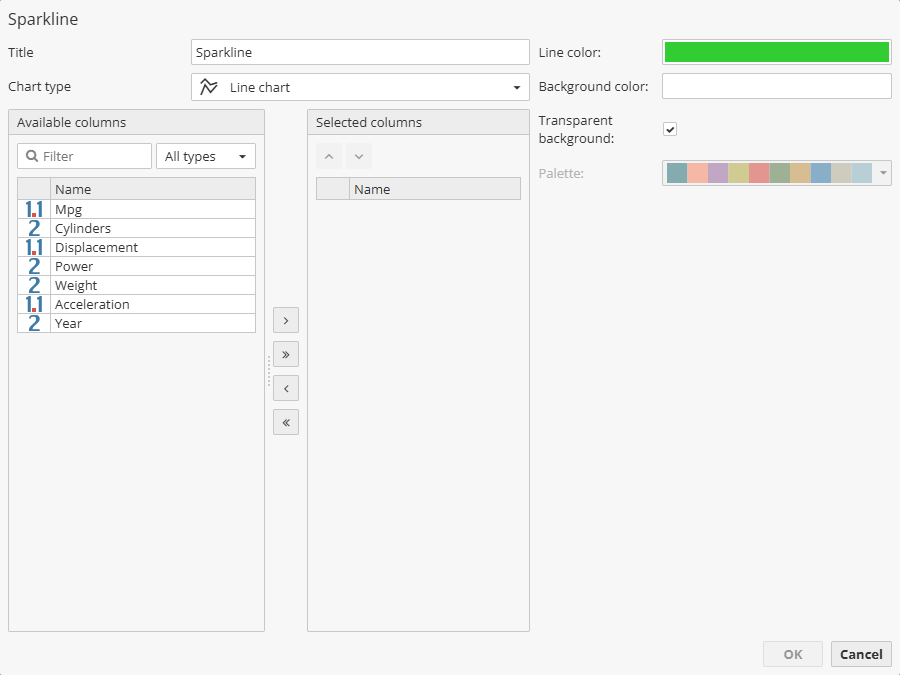The width and height of the screenshot is (900, 675).
Task: Open the Chart type dropdown
Action: [x=519, y=87]
